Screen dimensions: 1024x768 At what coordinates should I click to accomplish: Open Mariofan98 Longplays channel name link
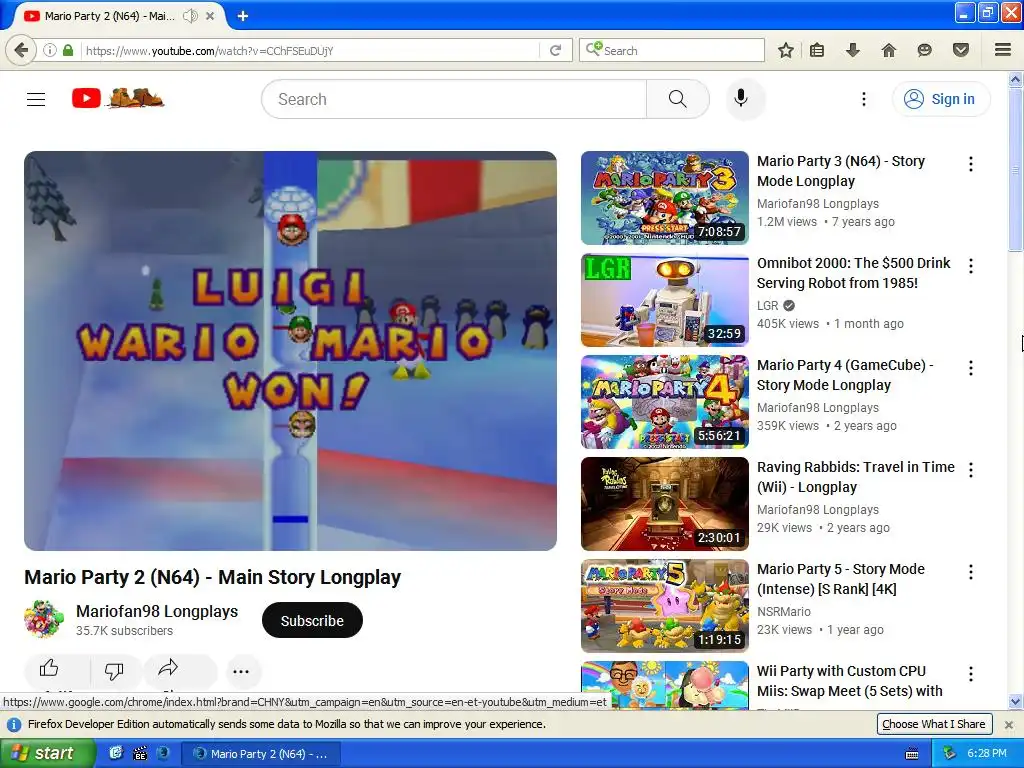pos(157,611)
